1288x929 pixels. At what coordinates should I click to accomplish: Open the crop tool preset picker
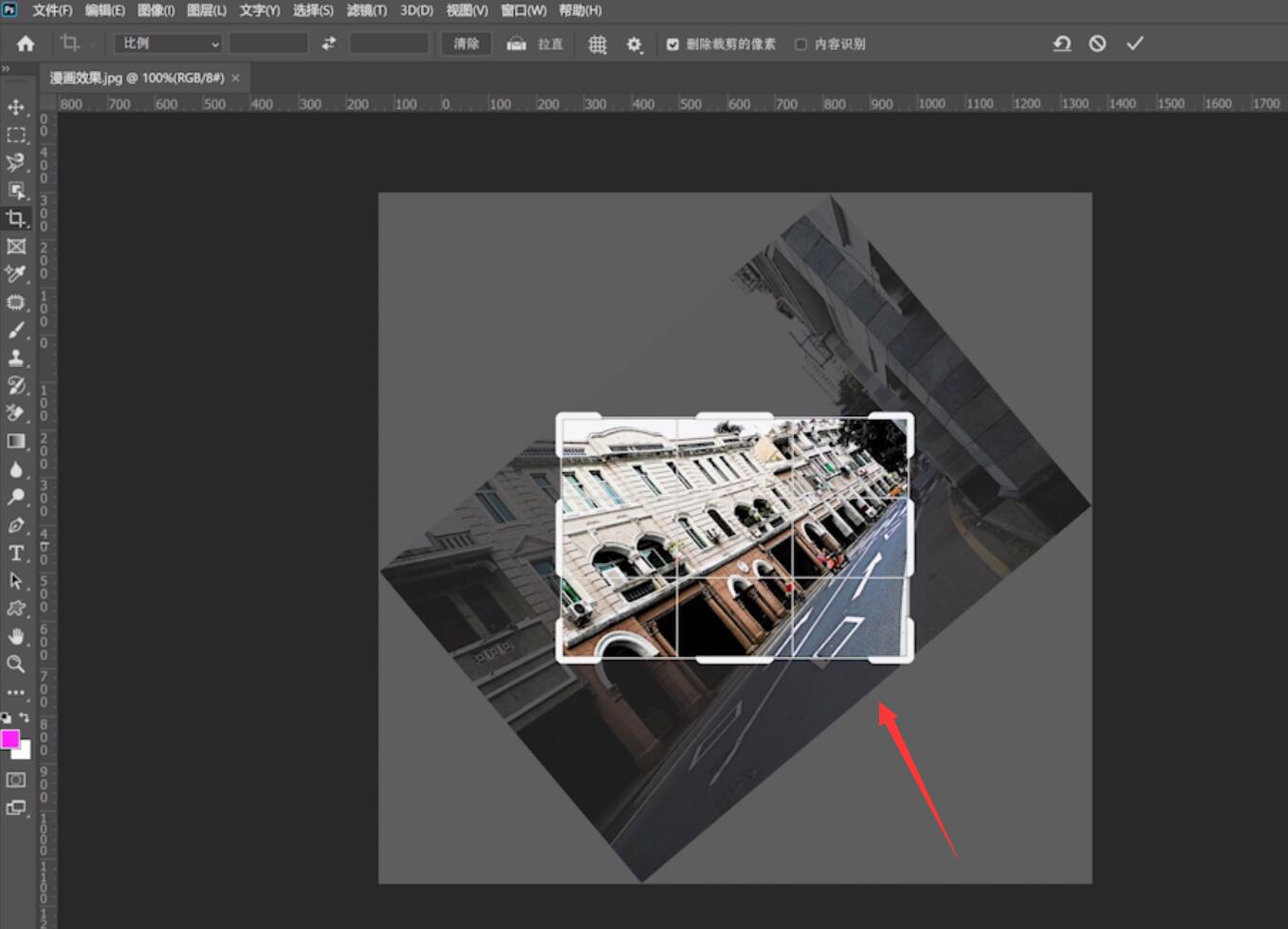click(x=75, y=44)
